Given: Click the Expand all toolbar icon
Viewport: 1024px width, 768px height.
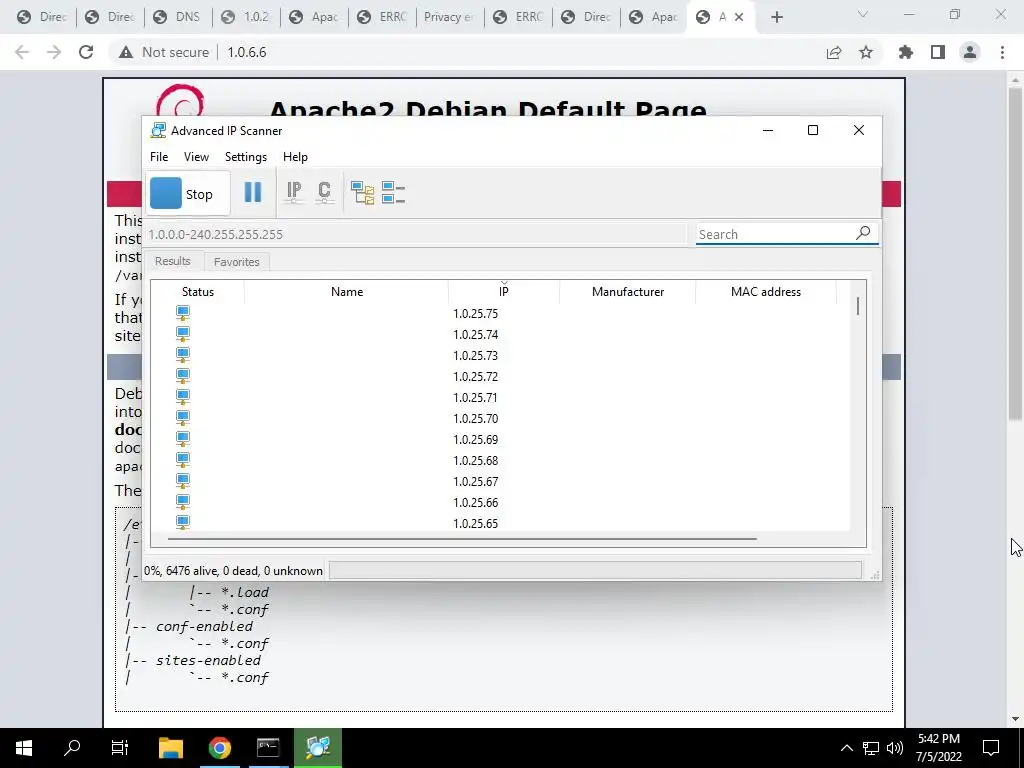Looking at the screenshot, I should (x=362, y=193).
